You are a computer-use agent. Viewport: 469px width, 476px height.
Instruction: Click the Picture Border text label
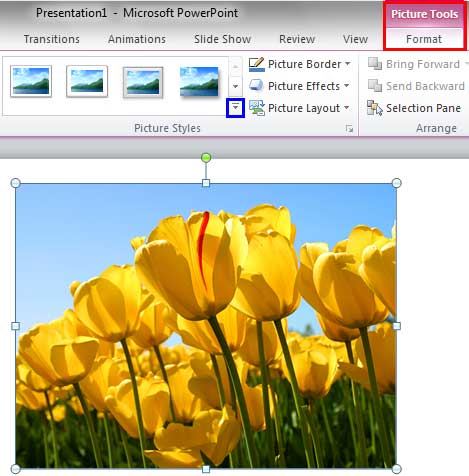[304, 64]
